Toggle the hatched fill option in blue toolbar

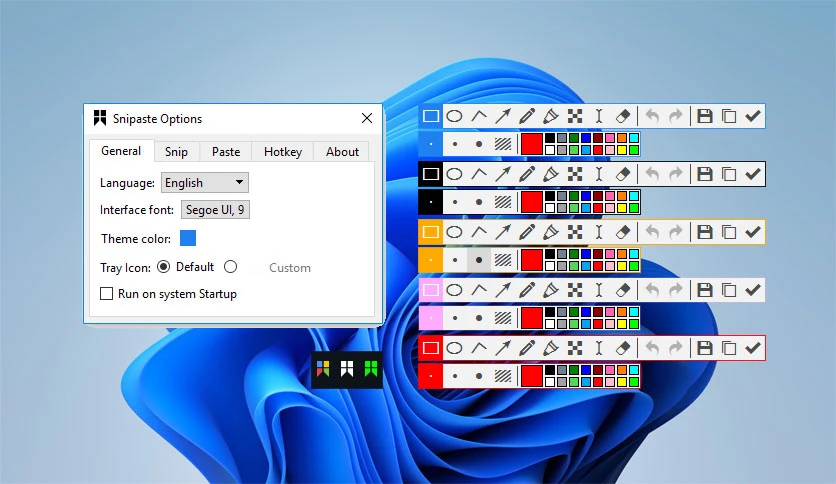503,144
